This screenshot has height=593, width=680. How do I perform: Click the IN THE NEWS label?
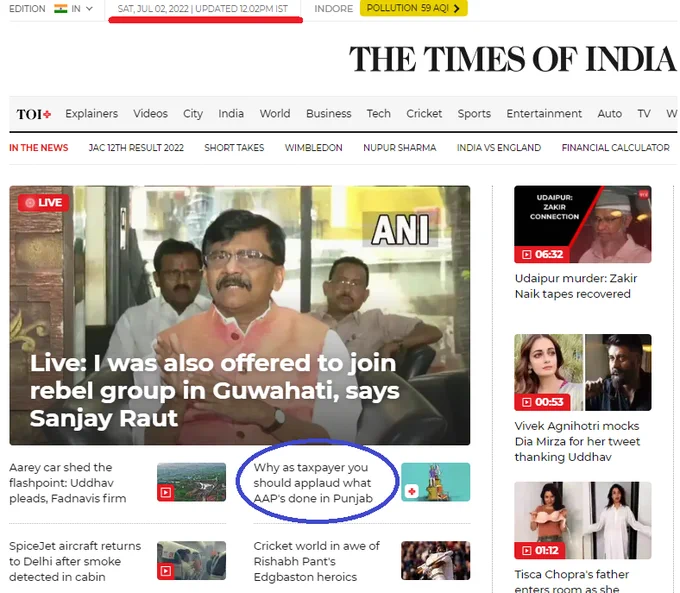pos(39,148)
